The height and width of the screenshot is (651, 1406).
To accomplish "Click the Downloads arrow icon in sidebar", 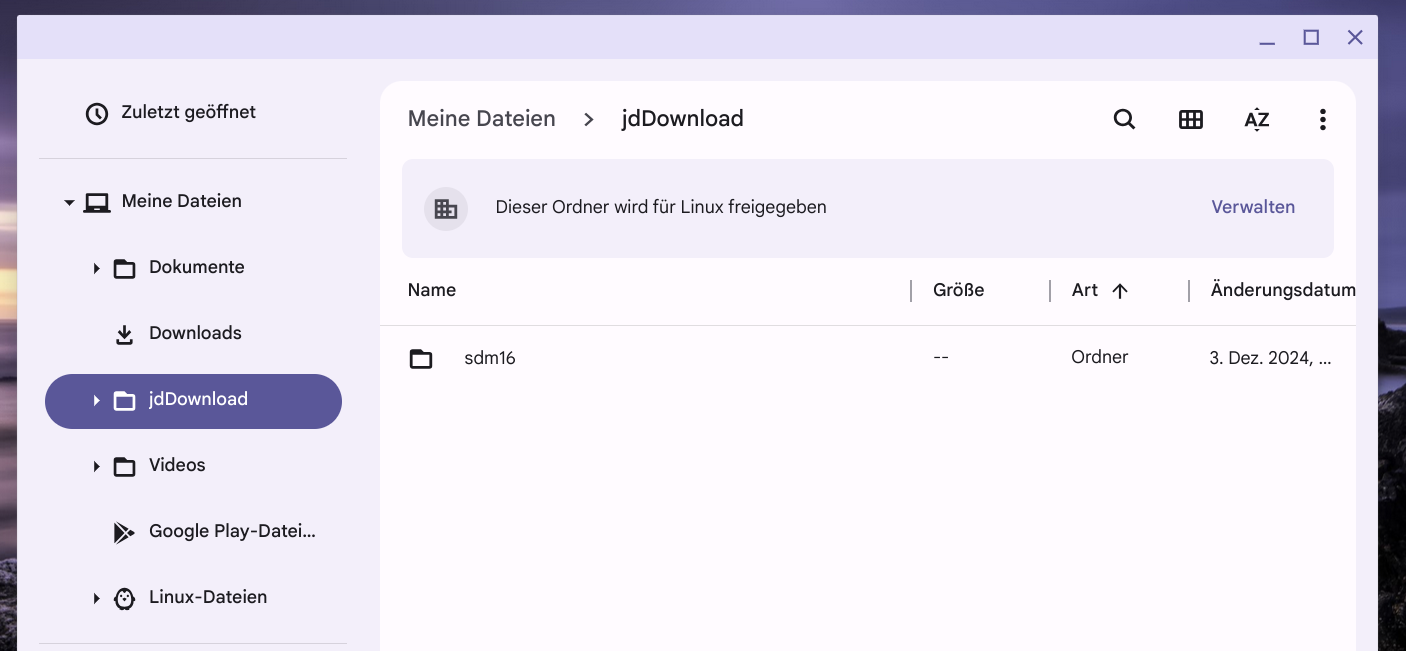I will pos(124,334).
